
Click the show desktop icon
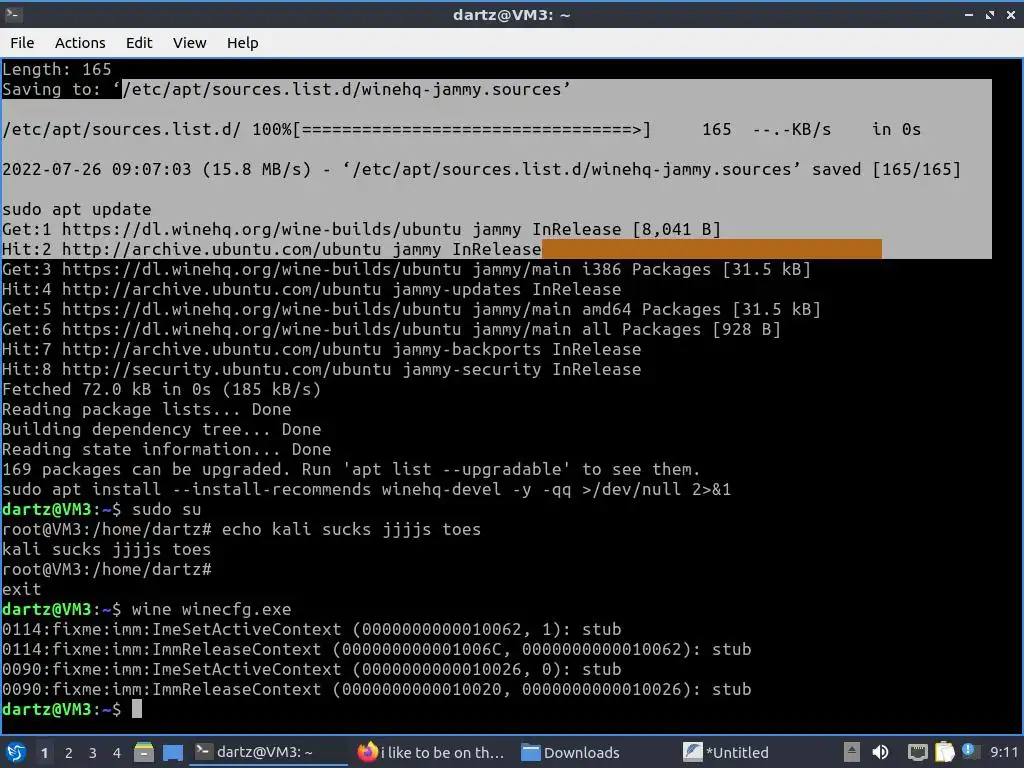tap(173, 752)
